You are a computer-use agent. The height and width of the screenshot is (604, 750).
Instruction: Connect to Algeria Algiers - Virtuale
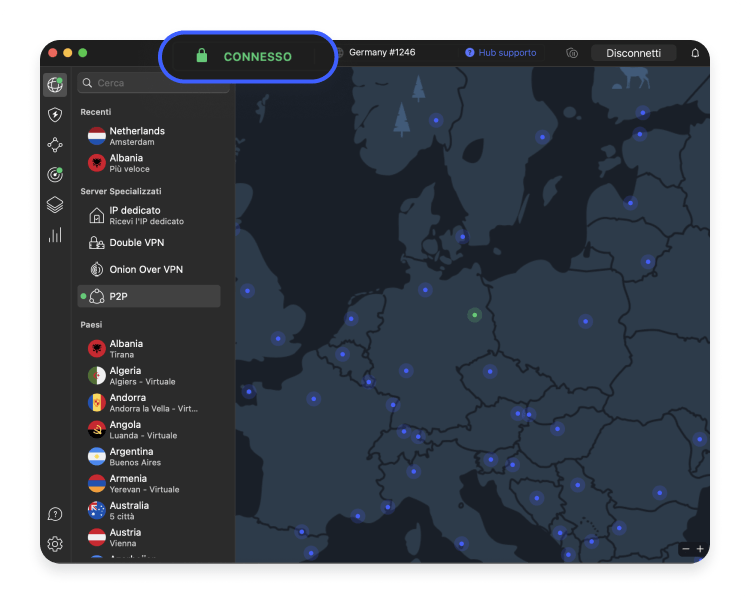[149, 375]
